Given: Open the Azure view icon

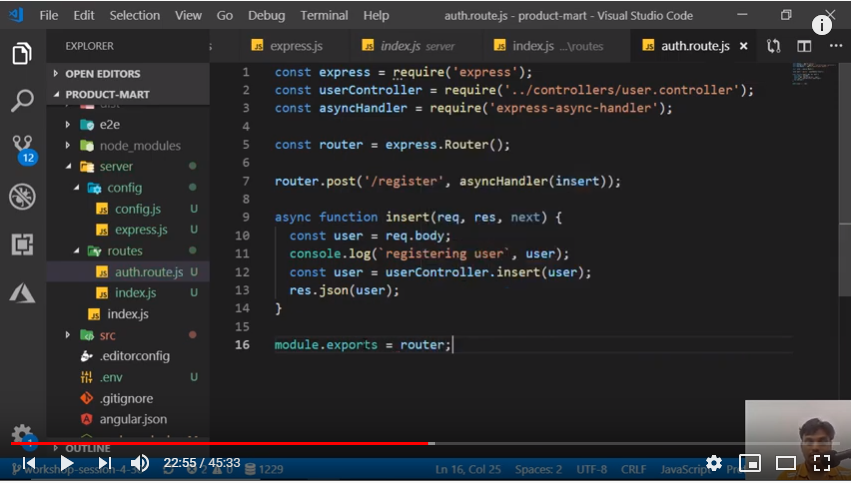Looking at the screenshot, I should click(x=22, y=292).
